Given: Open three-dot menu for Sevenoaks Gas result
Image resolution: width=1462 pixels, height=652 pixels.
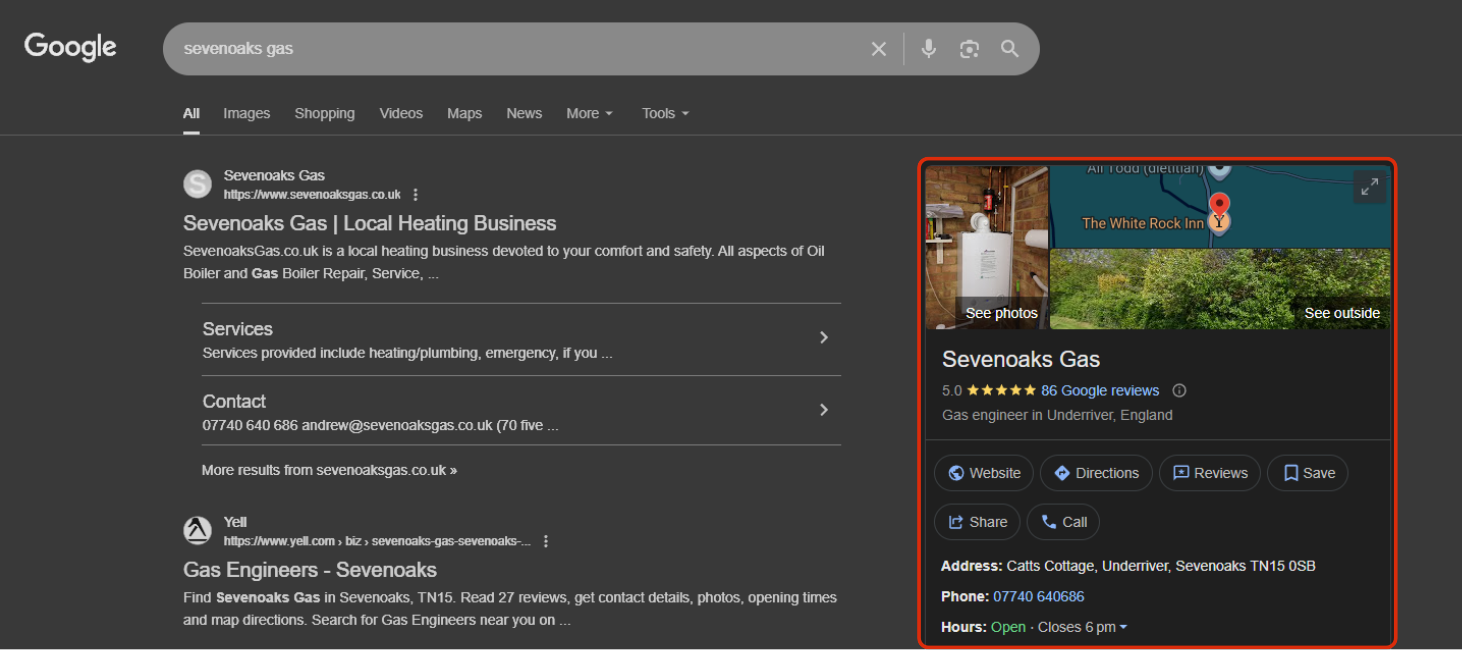Looking at the screenshot, I should click(416, 195).
